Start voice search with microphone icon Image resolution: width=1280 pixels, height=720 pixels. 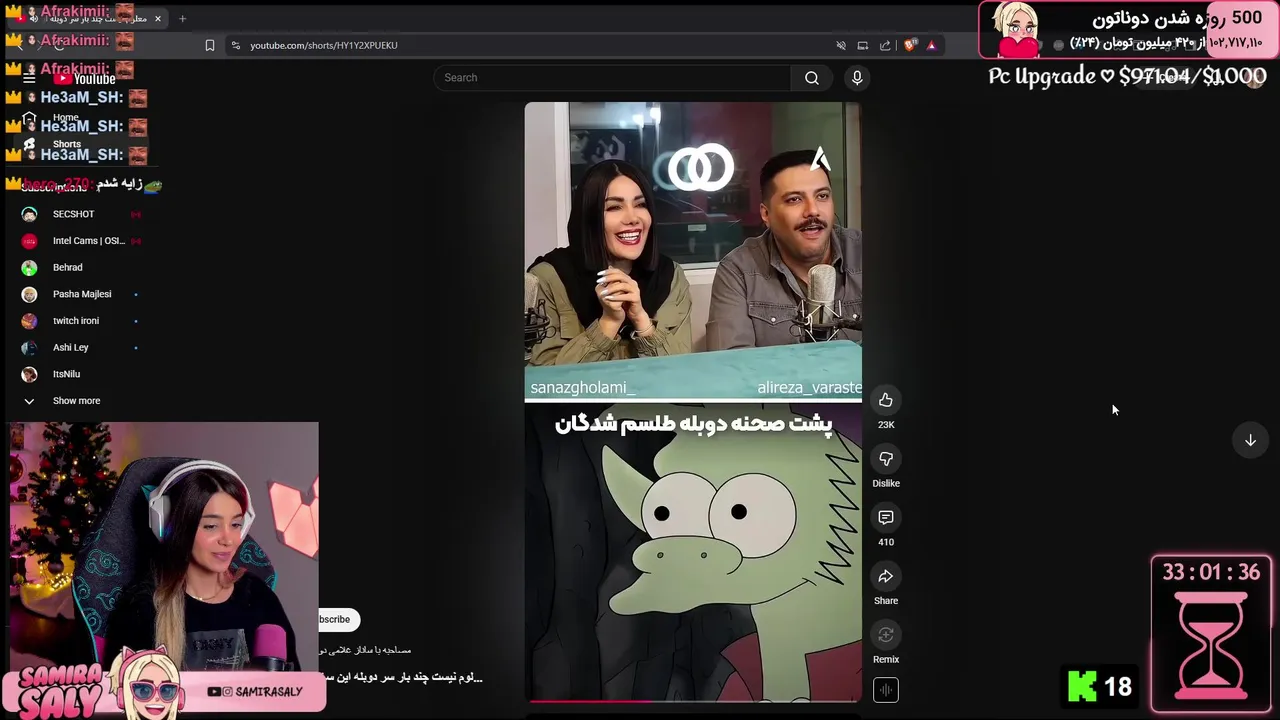pyautogui.click(x=857, y=78)
